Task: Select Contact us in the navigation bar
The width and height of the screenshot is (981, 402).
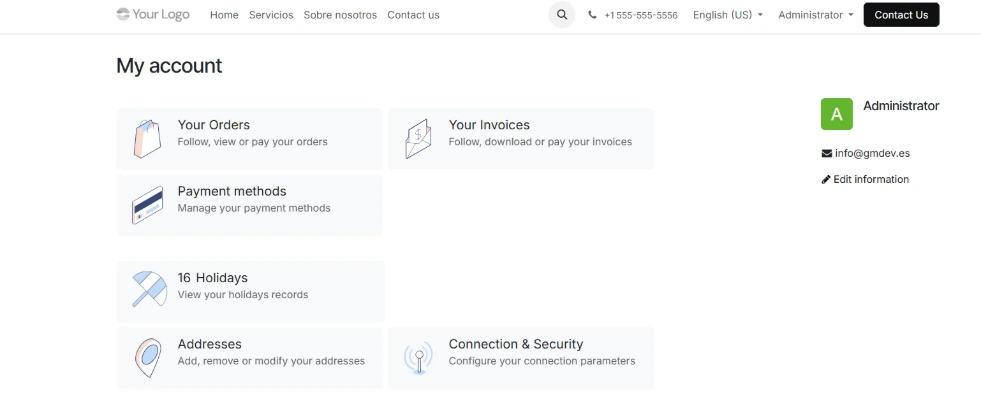Action: [x=413, y=15]
